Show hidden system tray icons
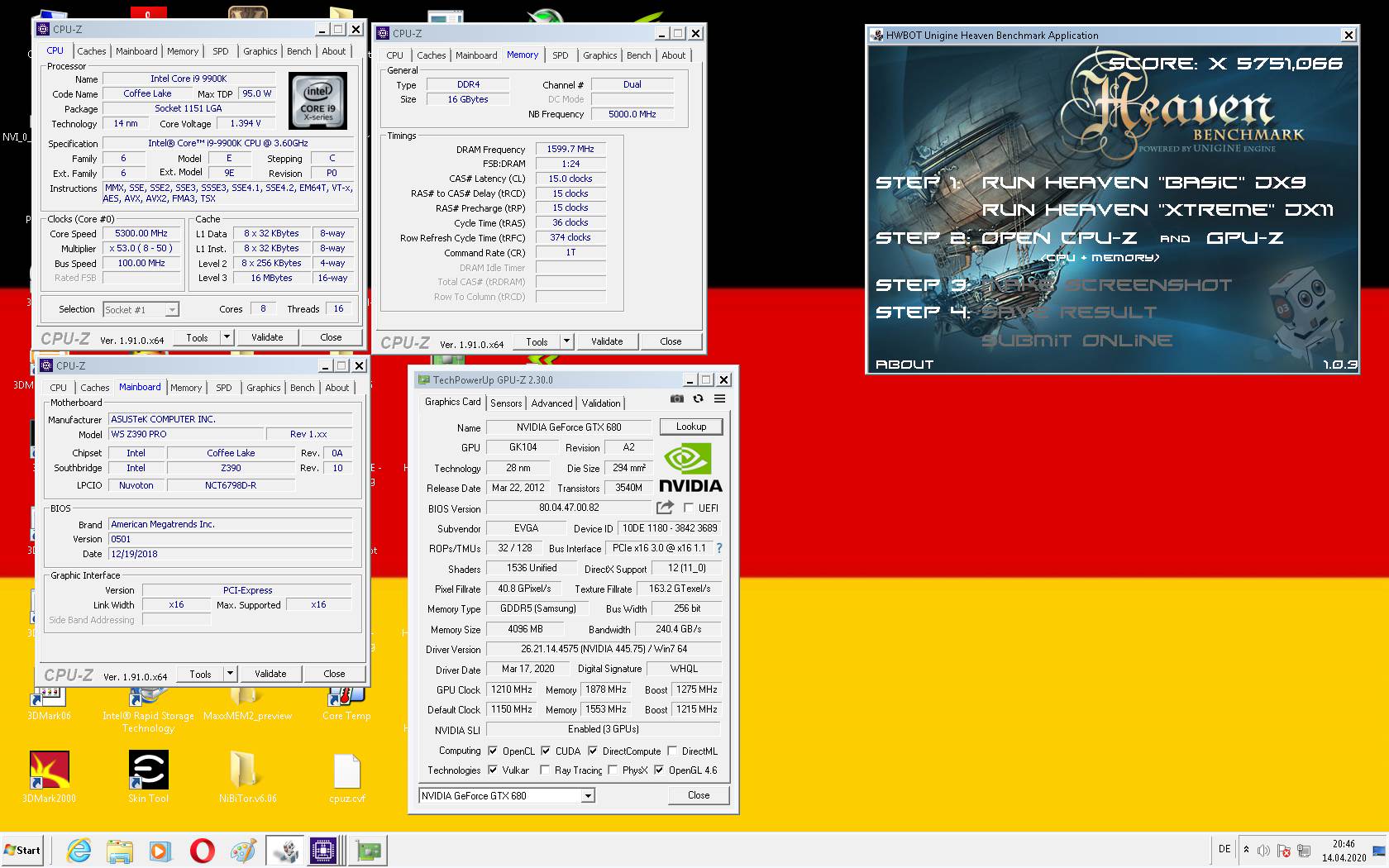The height and width of the screenshot is (868, 1389). tap(1246, 850)
